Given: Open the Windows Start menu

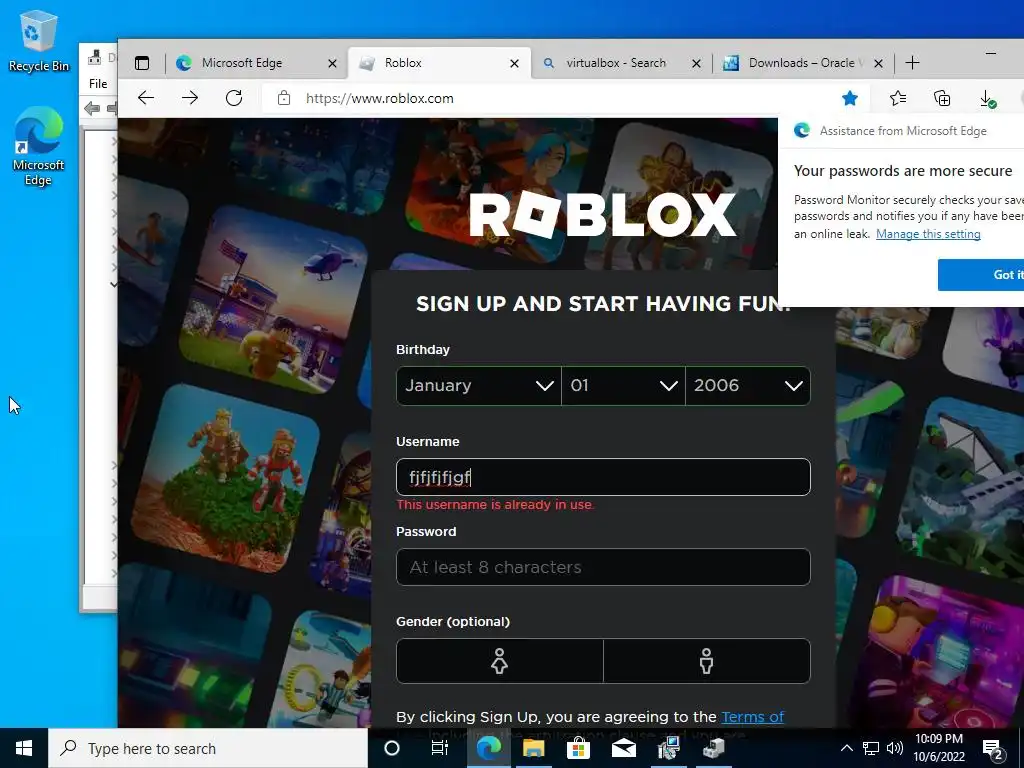Looking at the screenshot, I should pos(24,748).
